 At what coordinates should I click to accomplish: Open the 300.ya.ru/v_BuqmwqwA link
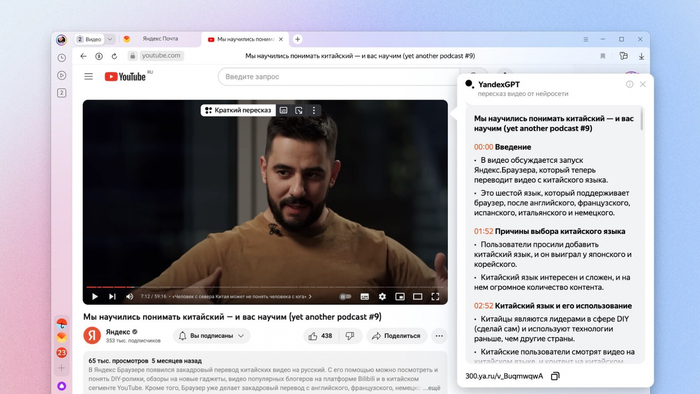pos(504,376)
